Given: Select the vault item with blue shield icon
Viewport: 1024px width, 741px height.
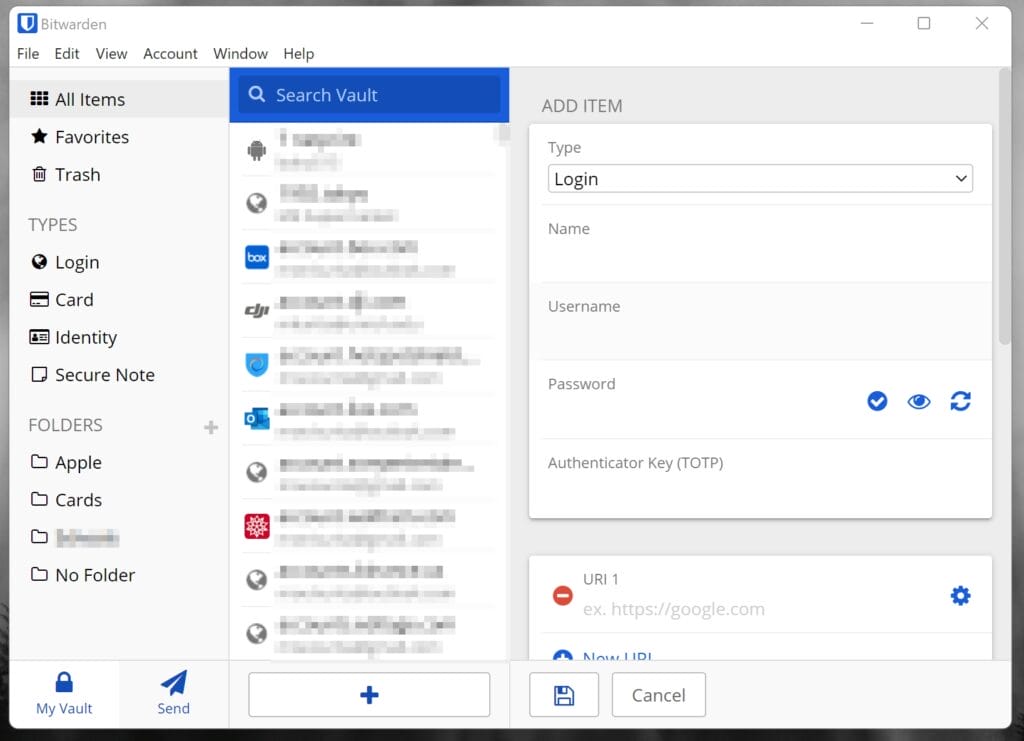Looking at the screenshot, I should [x=369, y=365].
